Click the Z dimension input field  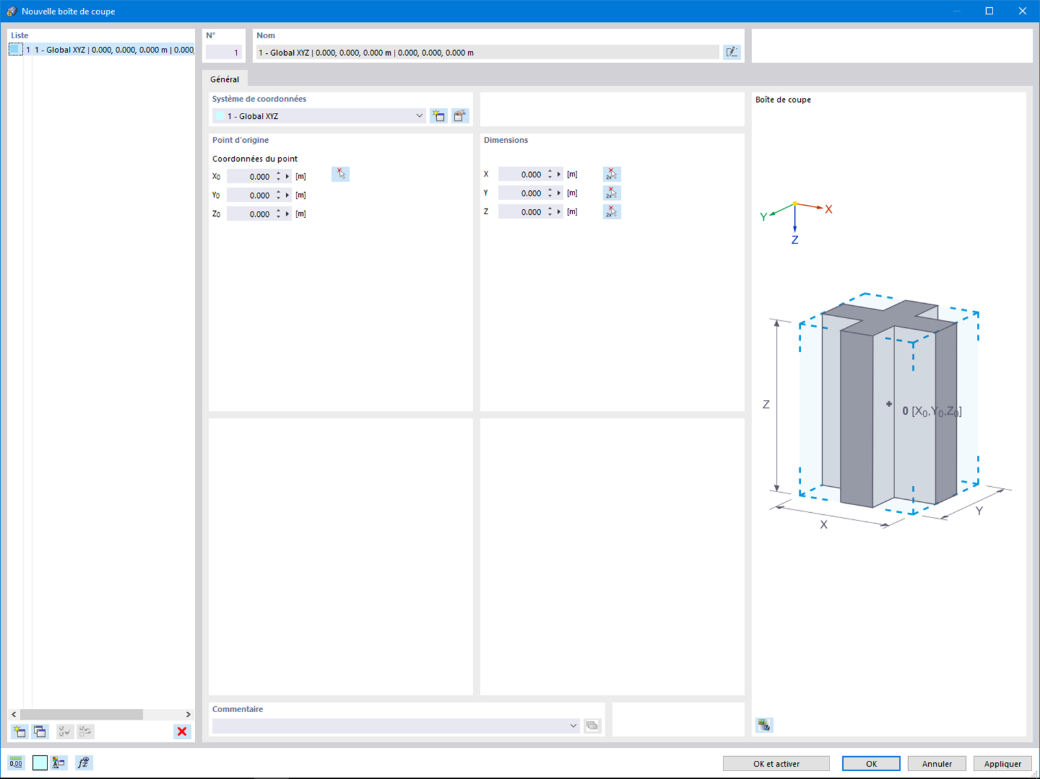[x=522, y=212]
